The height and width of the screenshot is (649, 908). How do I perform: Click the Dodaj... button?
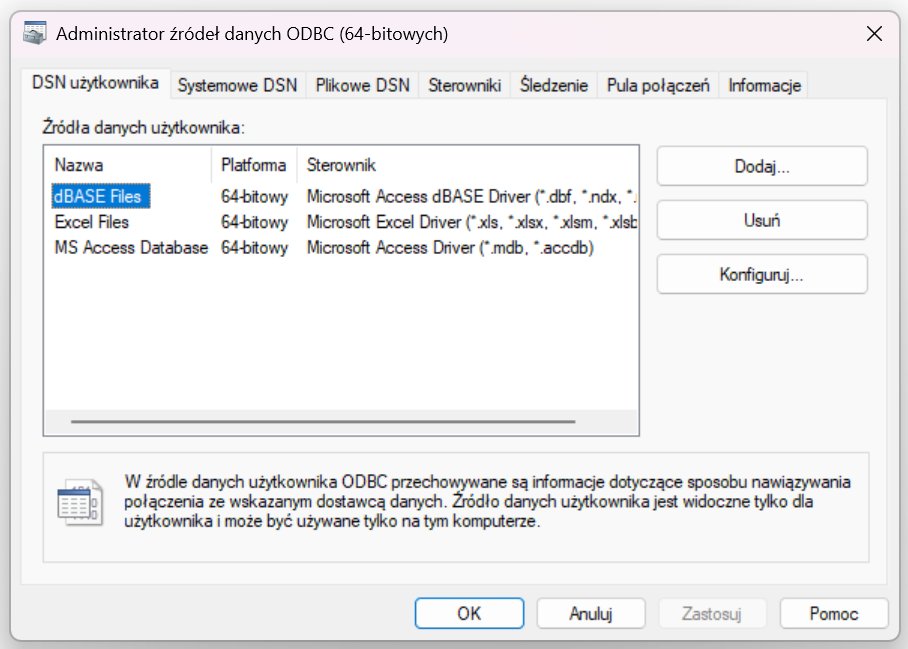point(761,166)
